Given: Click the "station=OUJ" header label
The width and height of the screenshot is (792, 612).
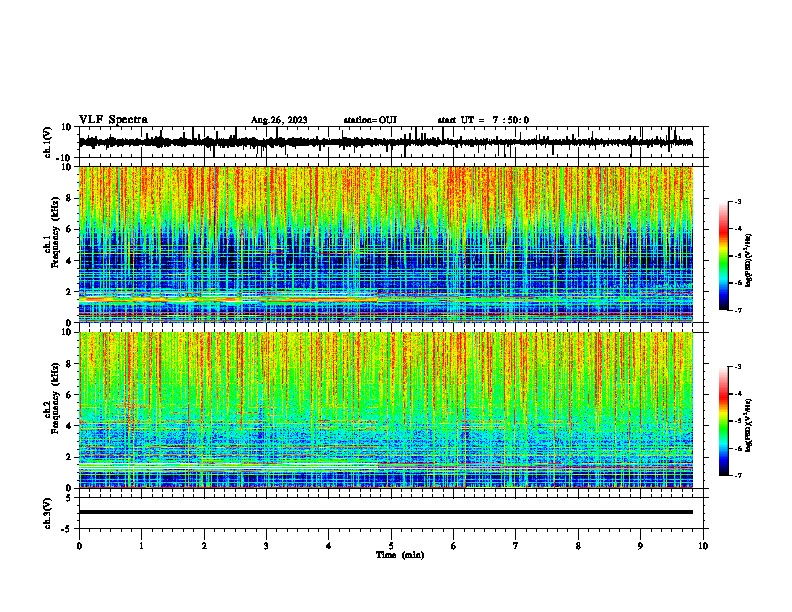Looking at the screenshot, I should tap(370, 120).
